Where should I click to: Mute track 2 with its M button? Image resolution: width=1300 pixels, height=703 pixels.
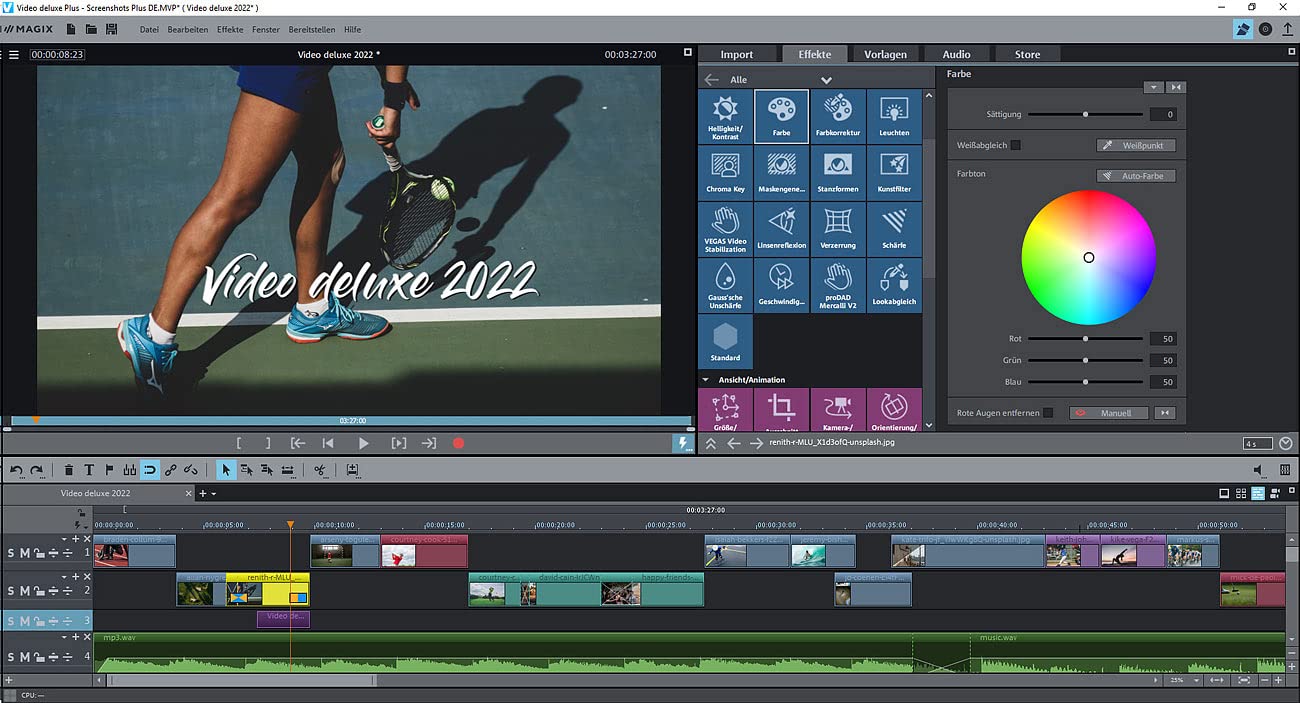[x=25, y=591]
